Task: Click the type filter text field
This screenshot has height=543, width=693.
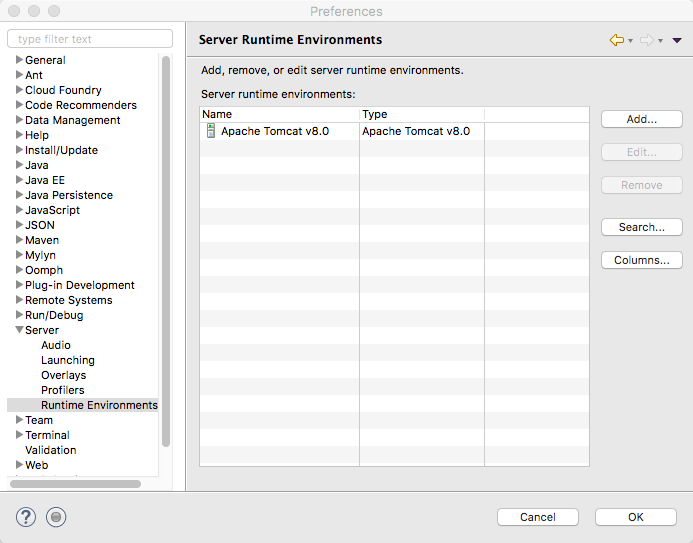Action: point(90,39)
